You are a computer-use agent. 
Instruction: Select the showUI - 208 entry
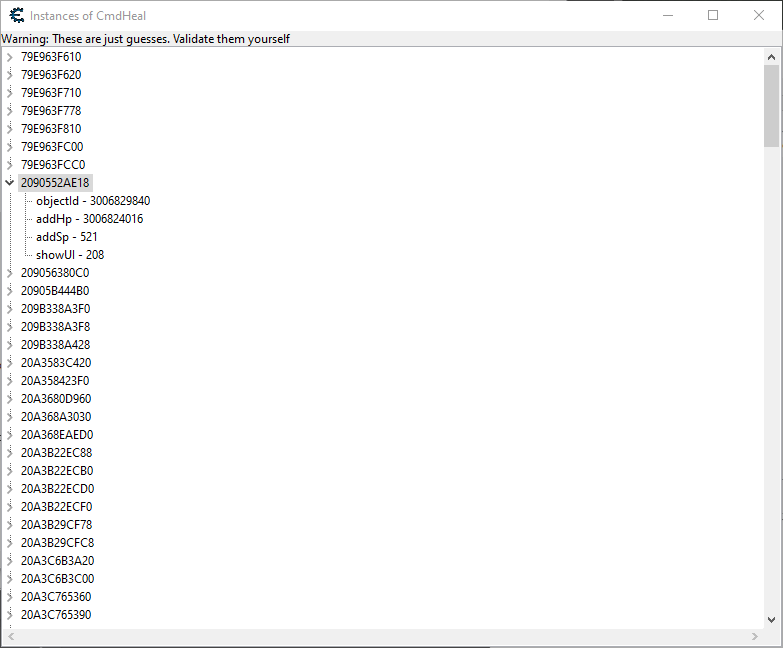pos(70,255)
